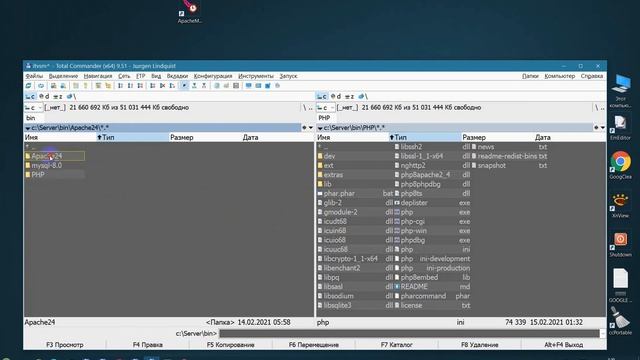Image resolution: width=640 pixels, height=360 pixels.
Task: Select the PHP folder icon in left panel
Action: (28, 175)
